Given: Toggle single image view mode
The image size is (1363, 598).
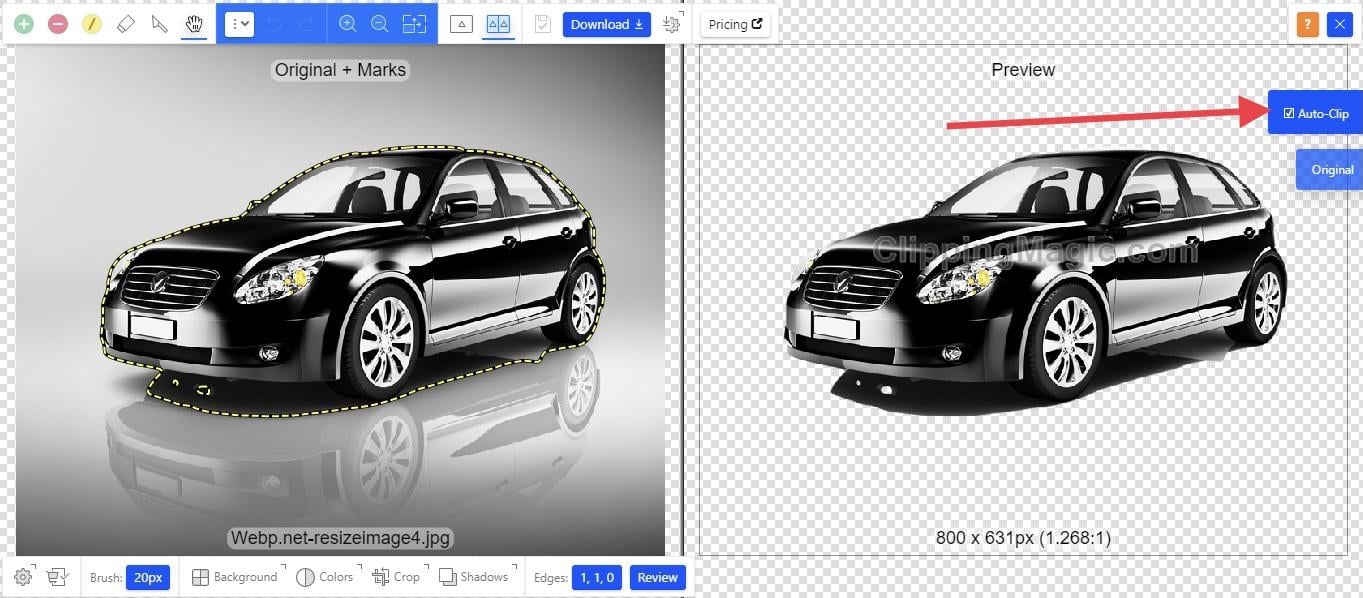Looking at the screenshot, I should 461,23.
